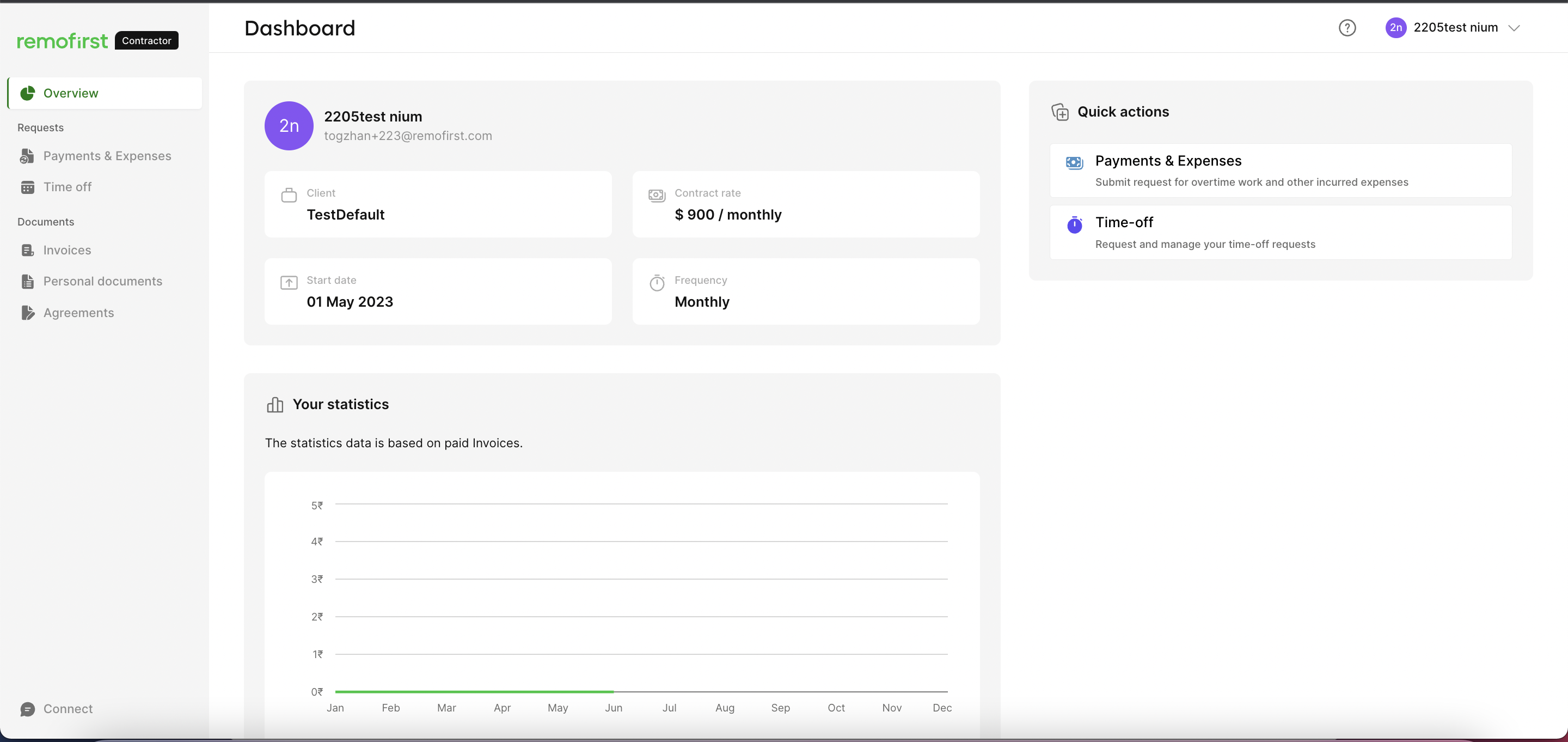Click the Personal documents file icon
Viewport: 1568px width, 742px height.
tap(27, 281)
